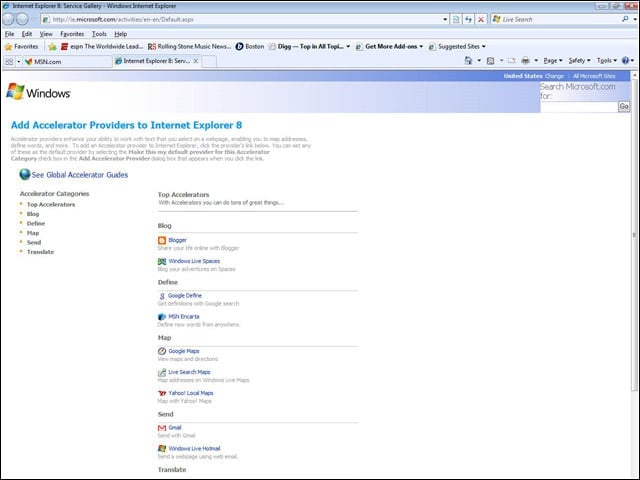This screenshot has height=480, width=640.
Task: Click the Search Microsoft.com input field
Action: 579,107
